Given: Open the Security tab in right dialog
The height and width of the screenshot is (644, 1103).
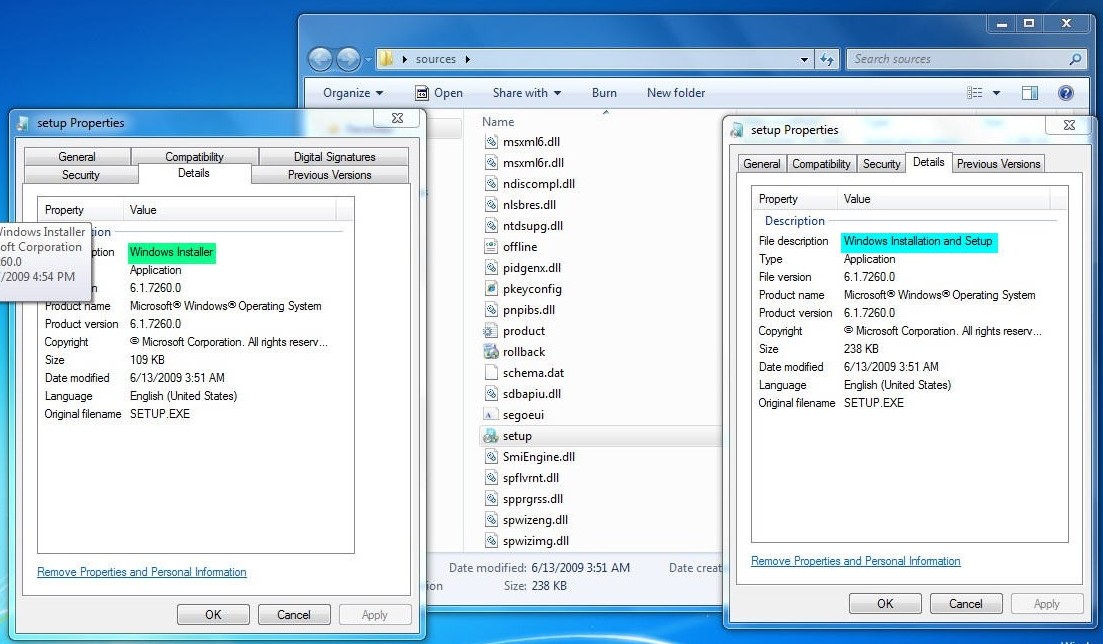Looking at the screenshot, I should tap(881, 164).
